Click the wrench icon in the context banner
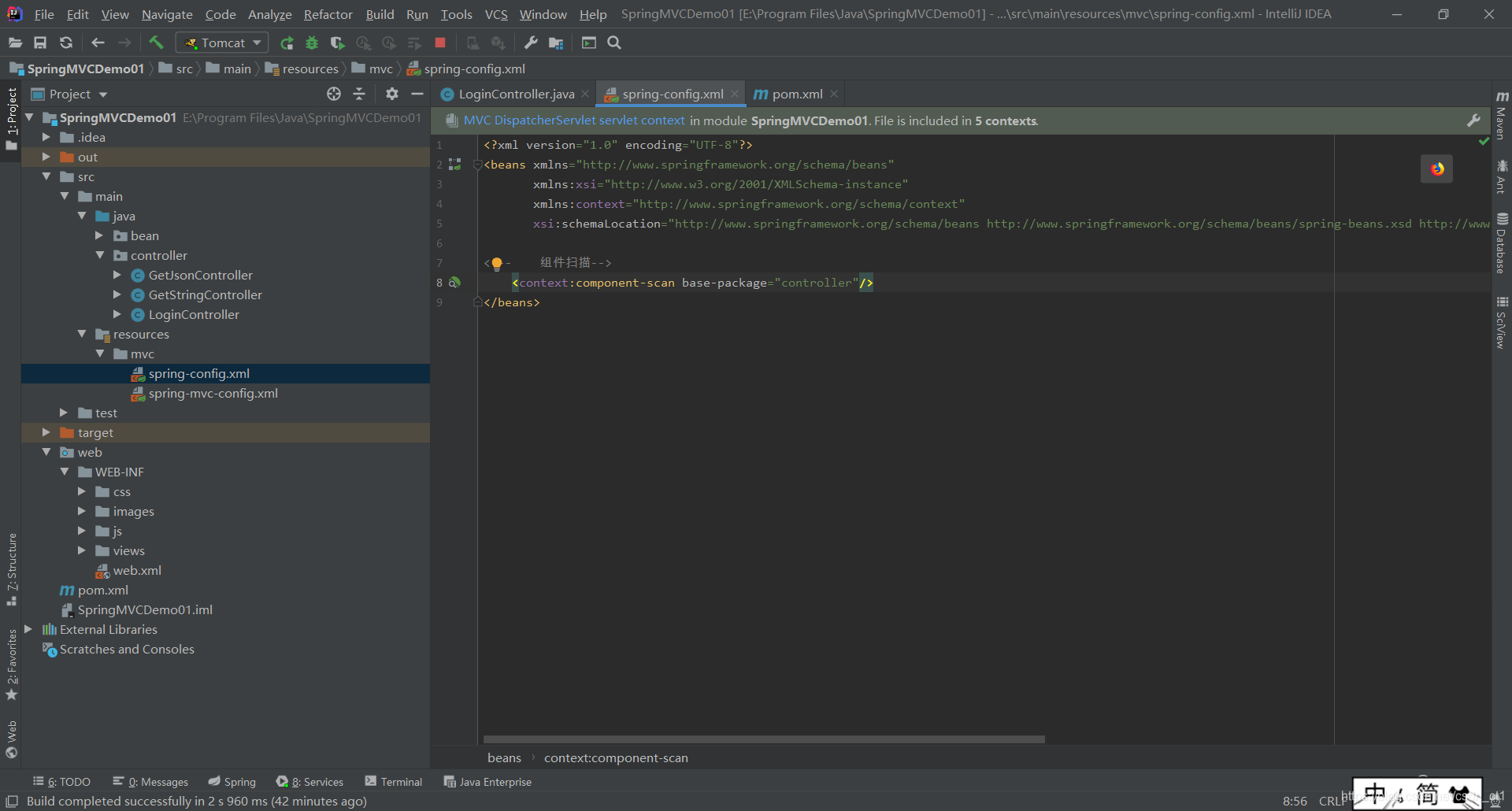This screenshot has width=1512, height=811. (1473, 120)
